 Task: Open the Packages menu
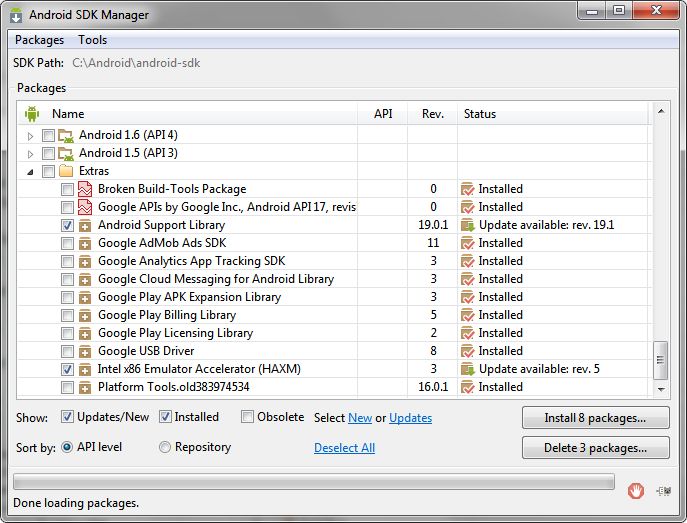(x=39, y=40)
